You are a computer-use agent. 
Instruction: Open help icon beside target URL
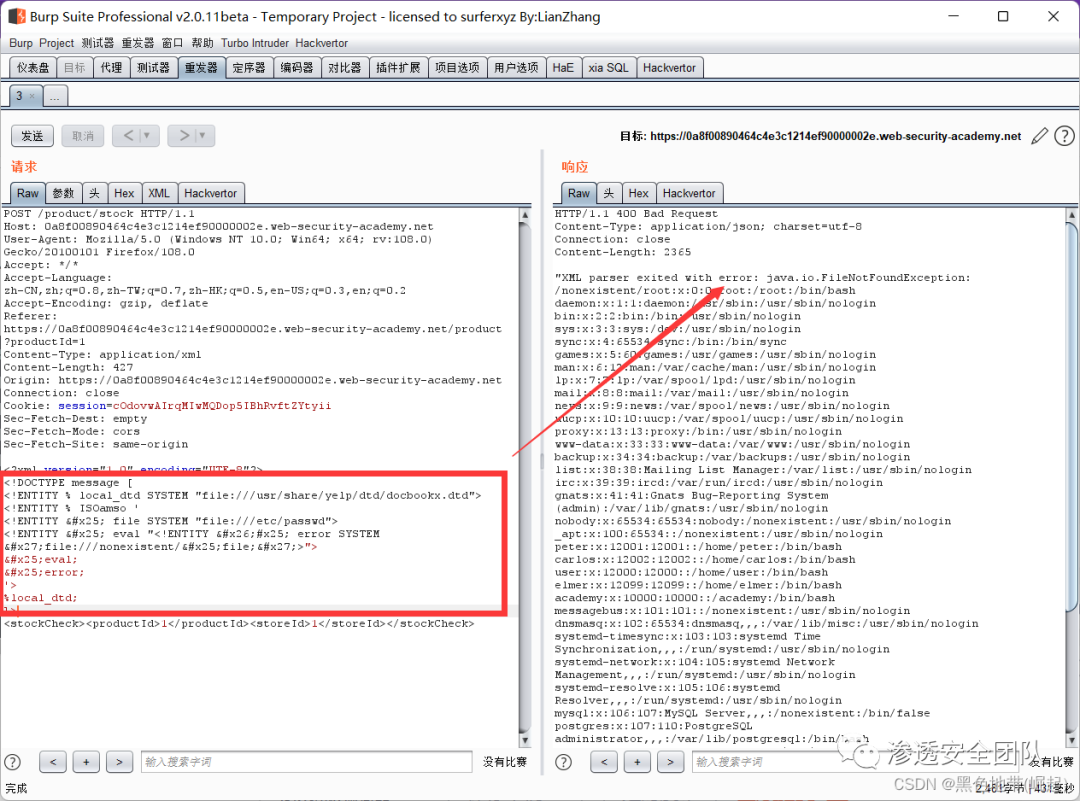1064,136
